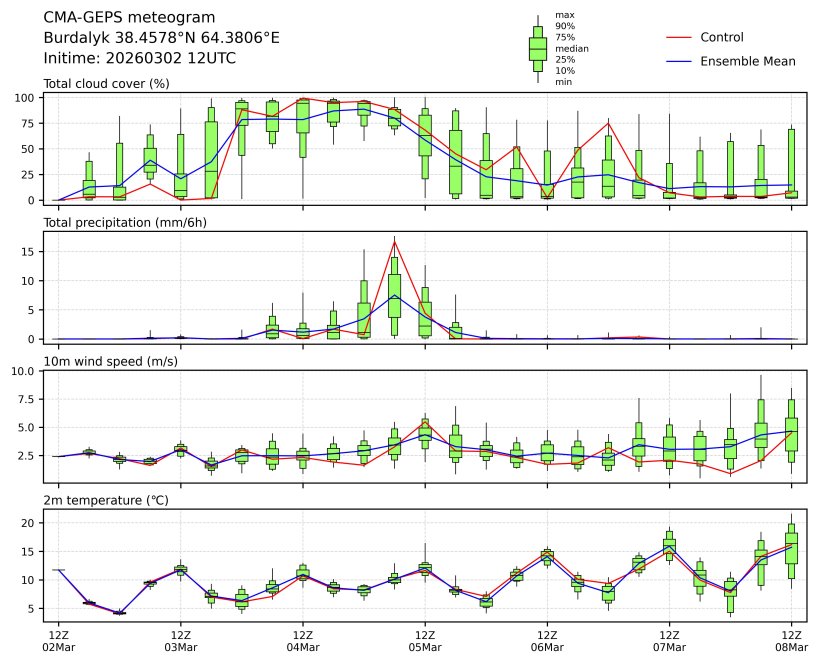Select the "Total cloud cover (%)" panel title
Image resolution: width=819 pixels, height=664 pixels.
[106, 83]
